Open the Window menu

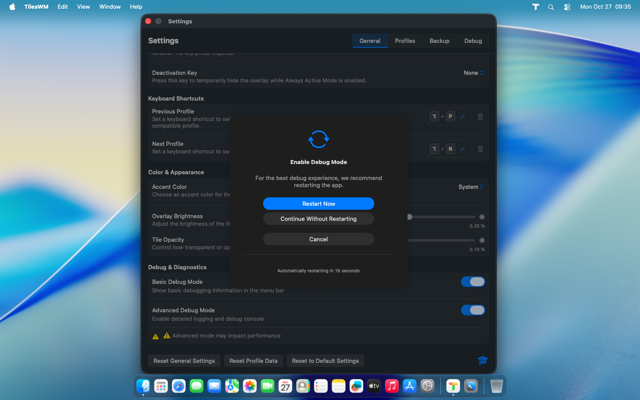coord(110,7)
